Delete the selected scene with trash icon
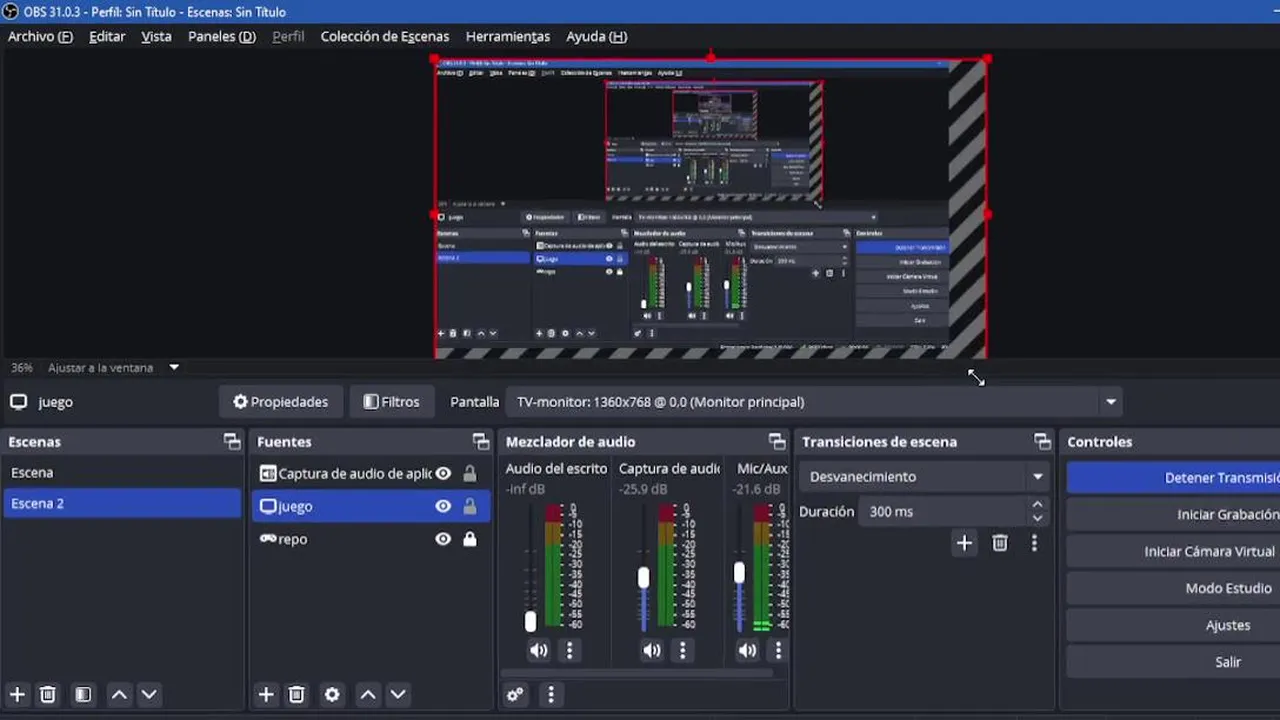The image size is (1280, 720). click(x=47, y=694)
